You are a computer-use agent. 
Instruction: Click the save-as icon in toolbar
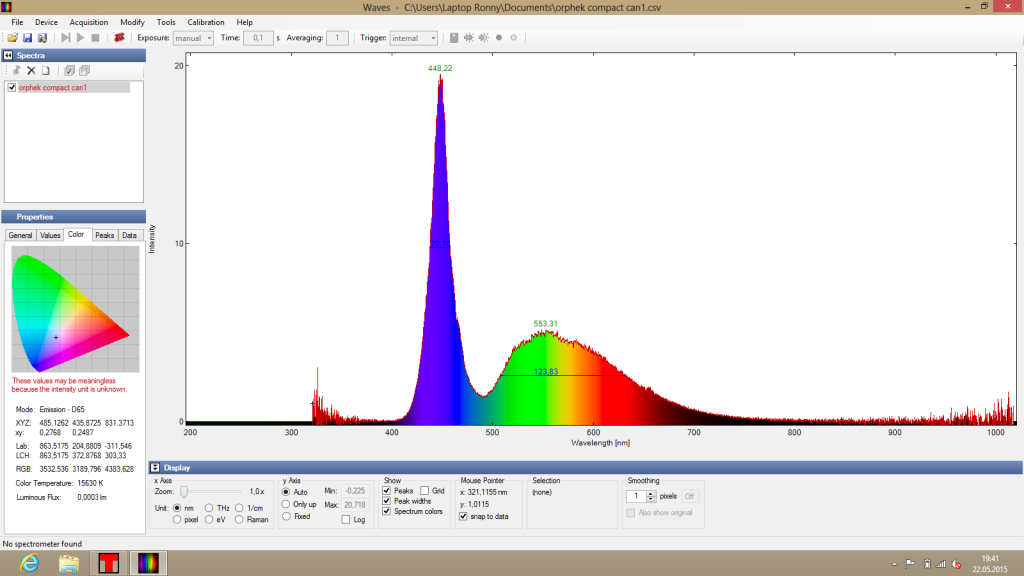42,38
